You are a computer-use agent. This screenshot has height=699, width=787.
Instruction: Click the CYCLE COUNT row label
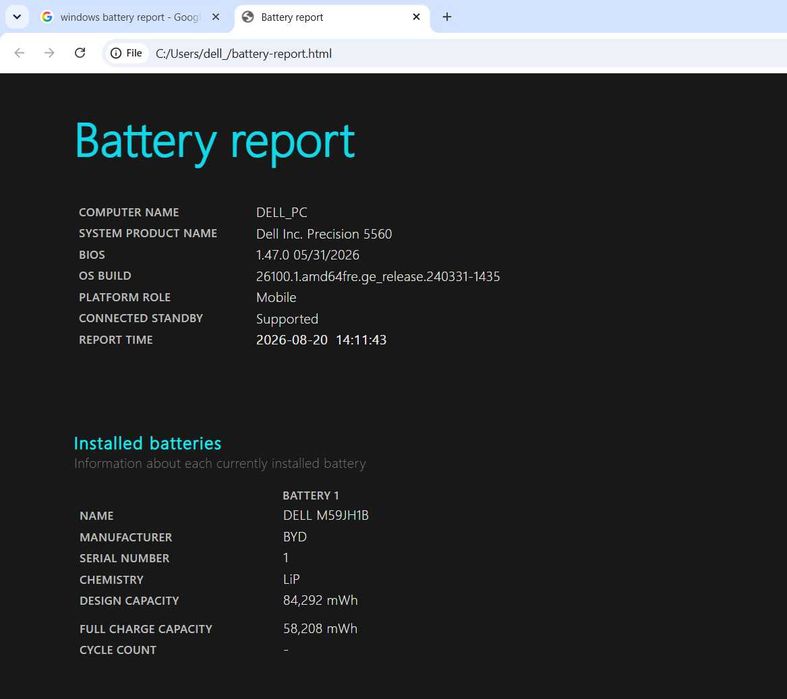pos(117,650)
